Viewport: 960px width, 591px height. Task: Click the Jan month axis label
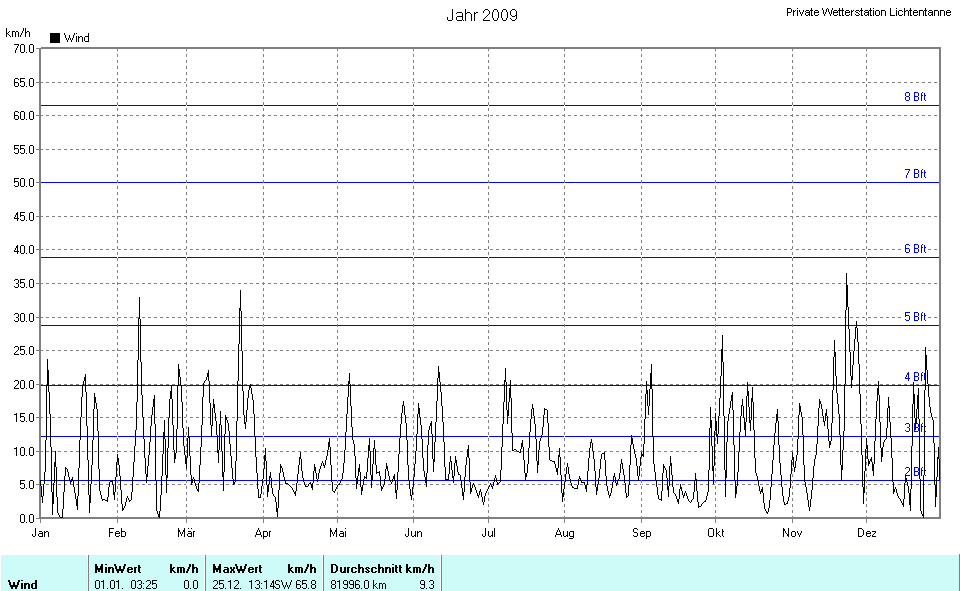(41, 533)
